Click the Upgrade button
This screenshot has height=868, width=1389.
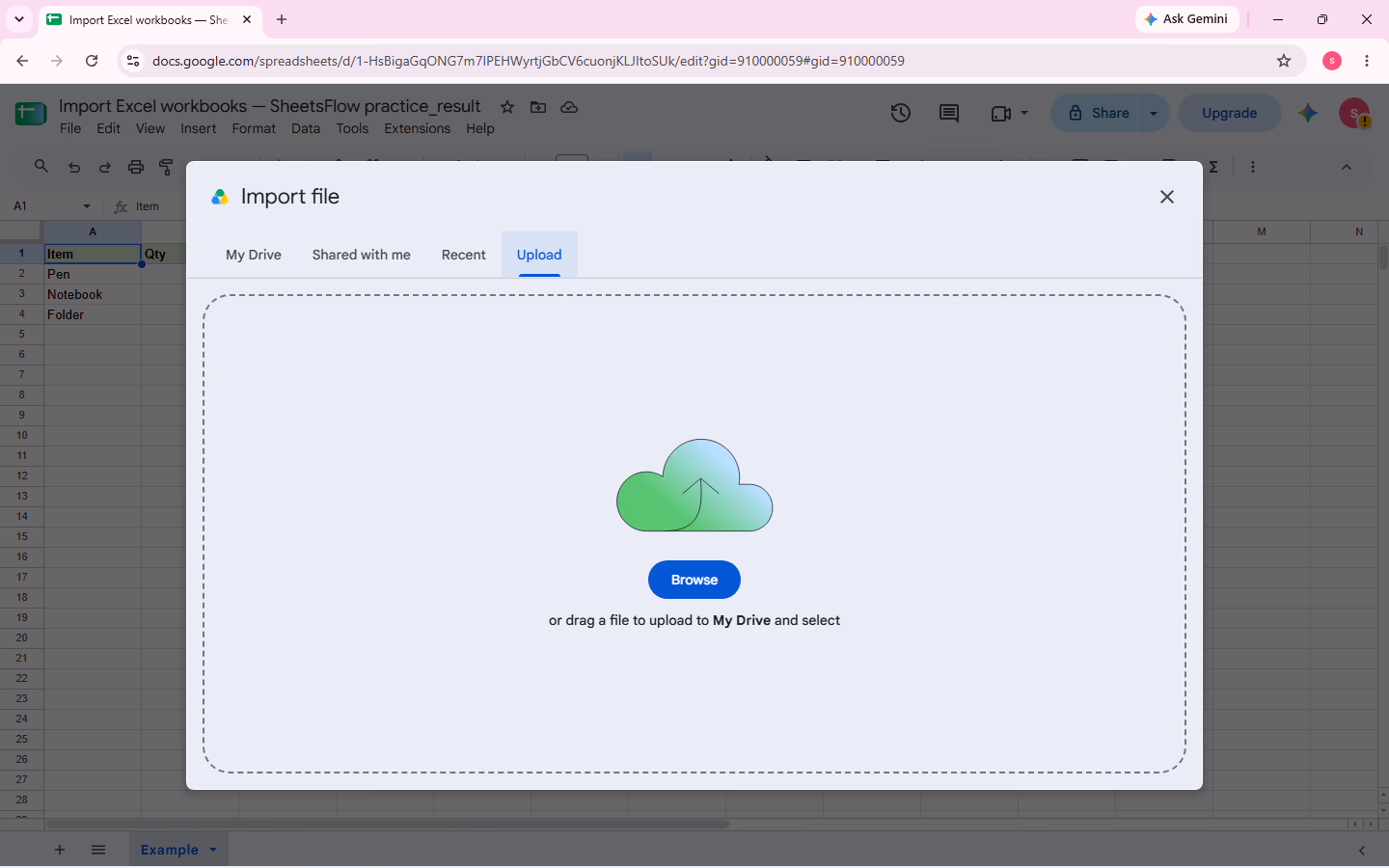tap(1230, 113)
